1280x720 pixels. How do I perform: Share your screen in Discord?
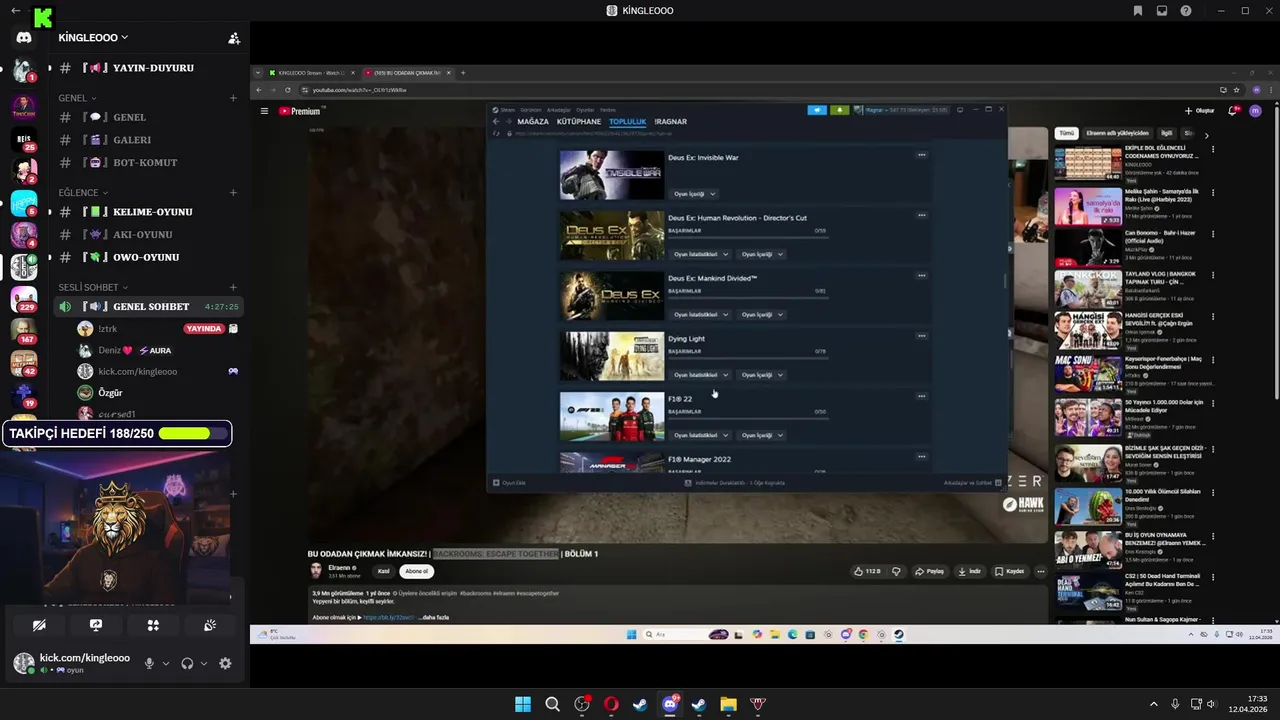(x=96, y=625)
